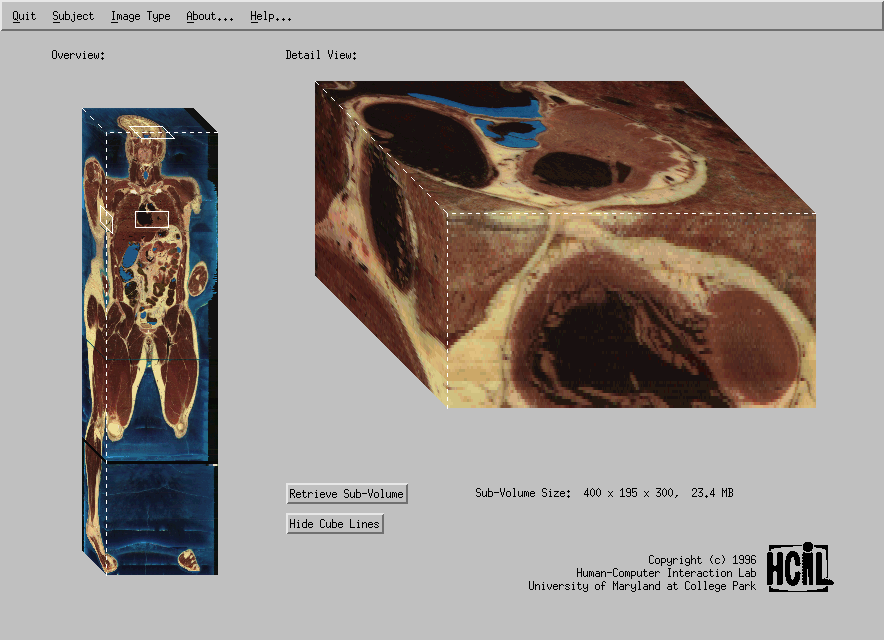Click the HCIL logo
Image resolution: width=884 pixels, height=640 pixels.
[799, 567]
